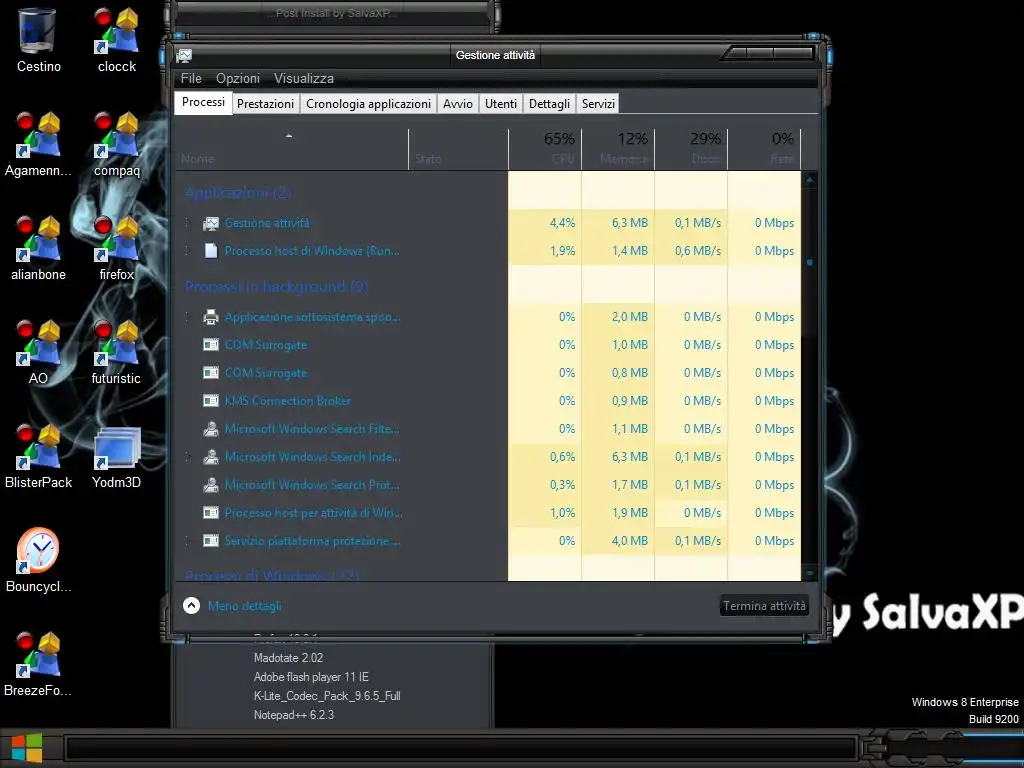This screenshot has height=768, width=1024.
Task: Click Notepad++ 6.2.3 in the Post Install window
Action: (x=294, y=715)
